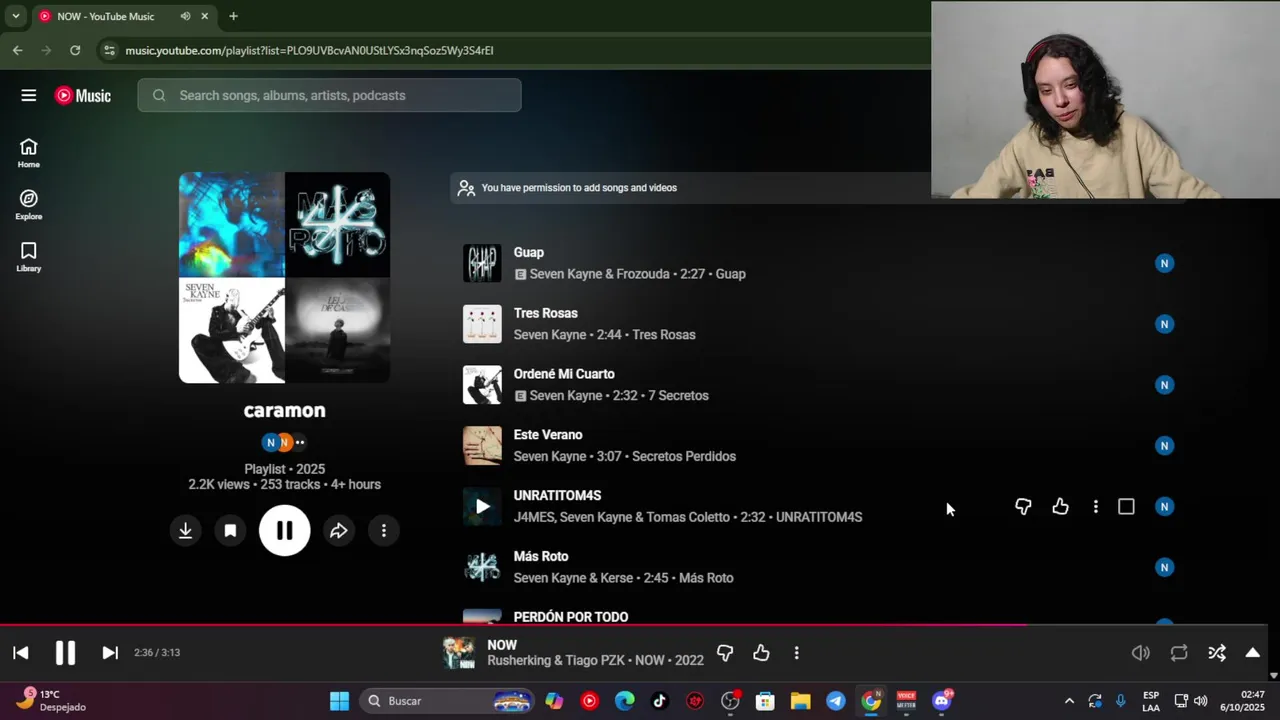
Task: Pause the caramon playlist with the big button
Action: click(285, 531)
